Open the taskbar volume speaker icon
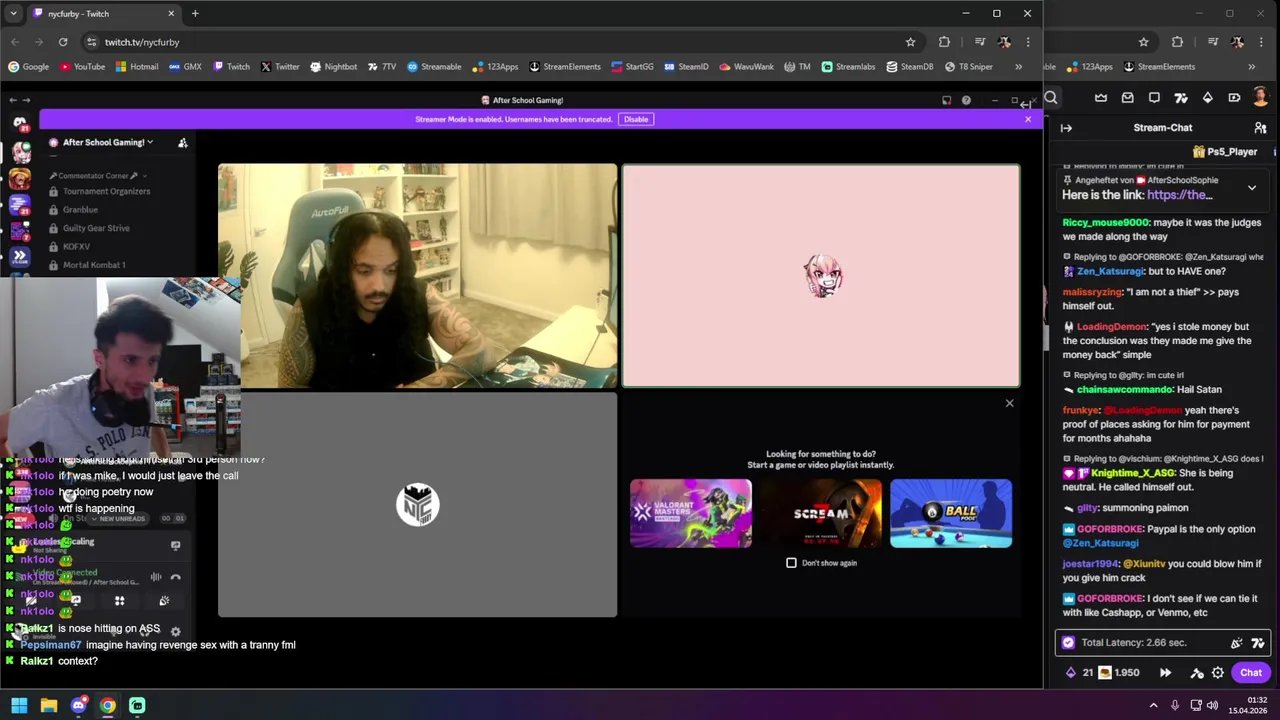The width and height of the screenshot is (1280, 720). [1212, 706]
